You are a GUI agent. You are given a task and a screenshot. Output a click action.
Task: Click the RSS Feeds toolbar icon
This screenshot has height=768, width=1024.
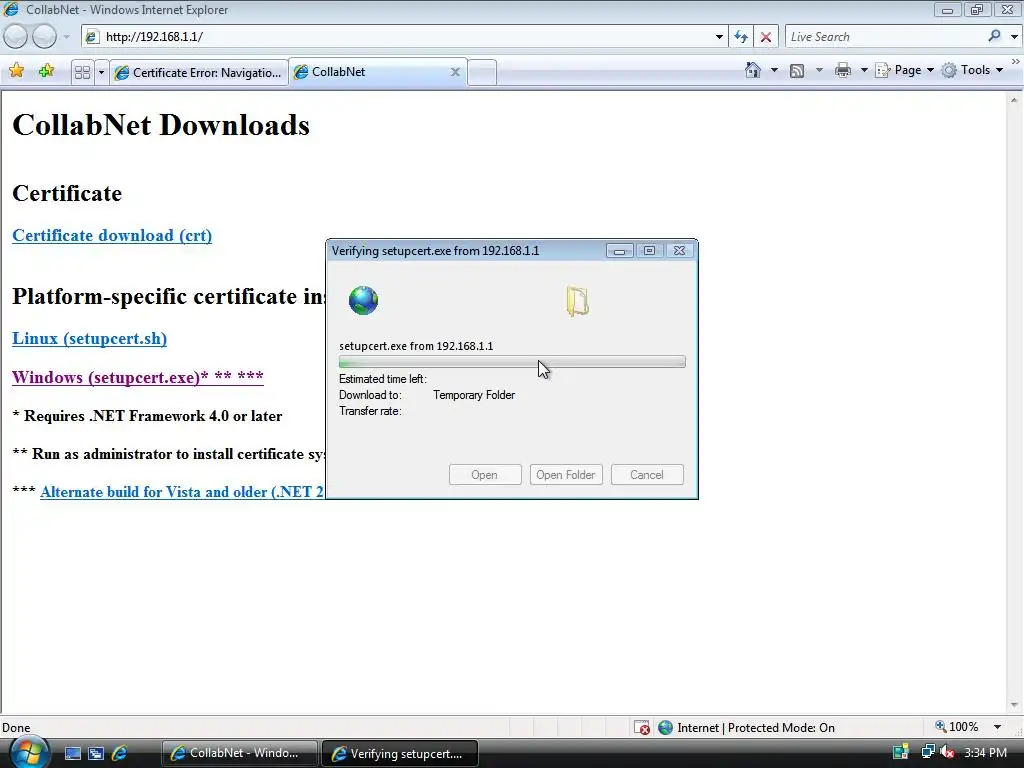pos(797,71)
